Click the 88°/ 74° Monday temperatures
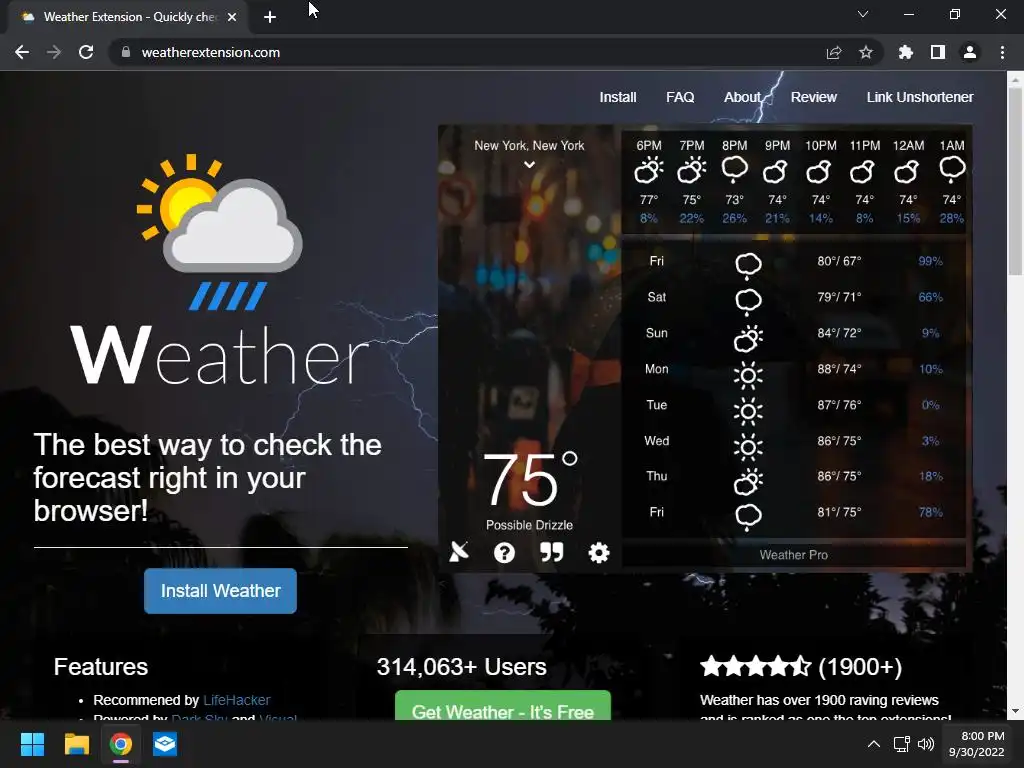 [839, 369]
